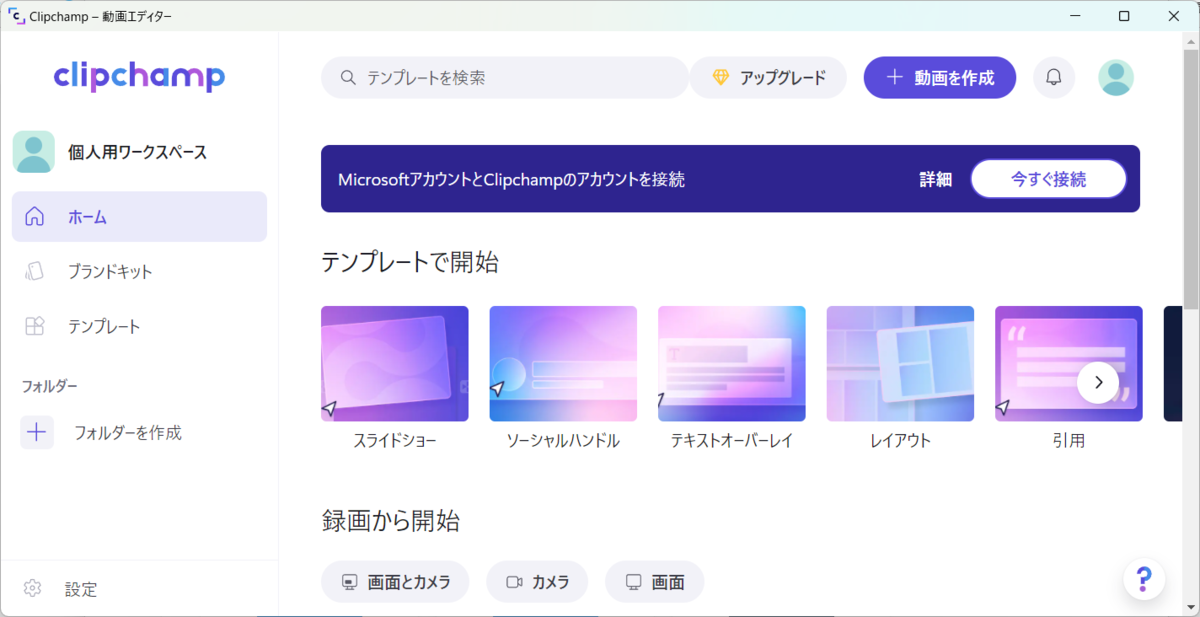Viewport: 1200px width, 617px height.
Task: Click the スライドショー label text
Action: pyautogui.click(x=394, y=440)
